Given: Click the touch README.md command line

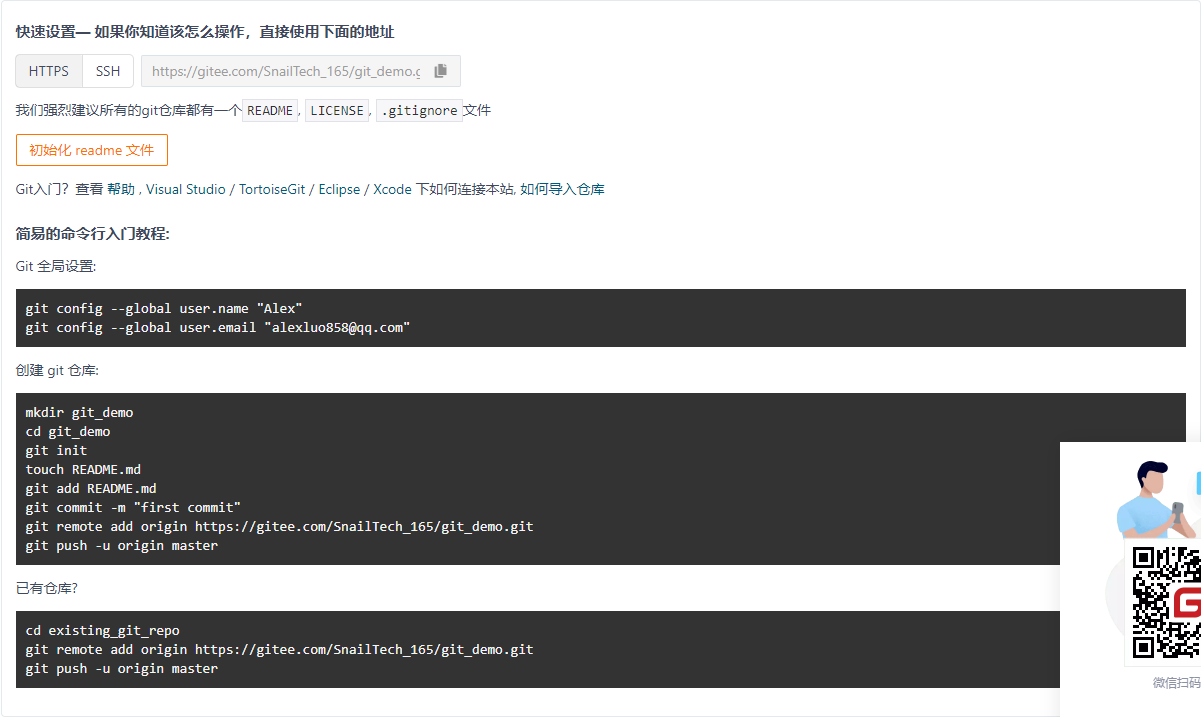Looking at the screenshot, I should [83, 469].
